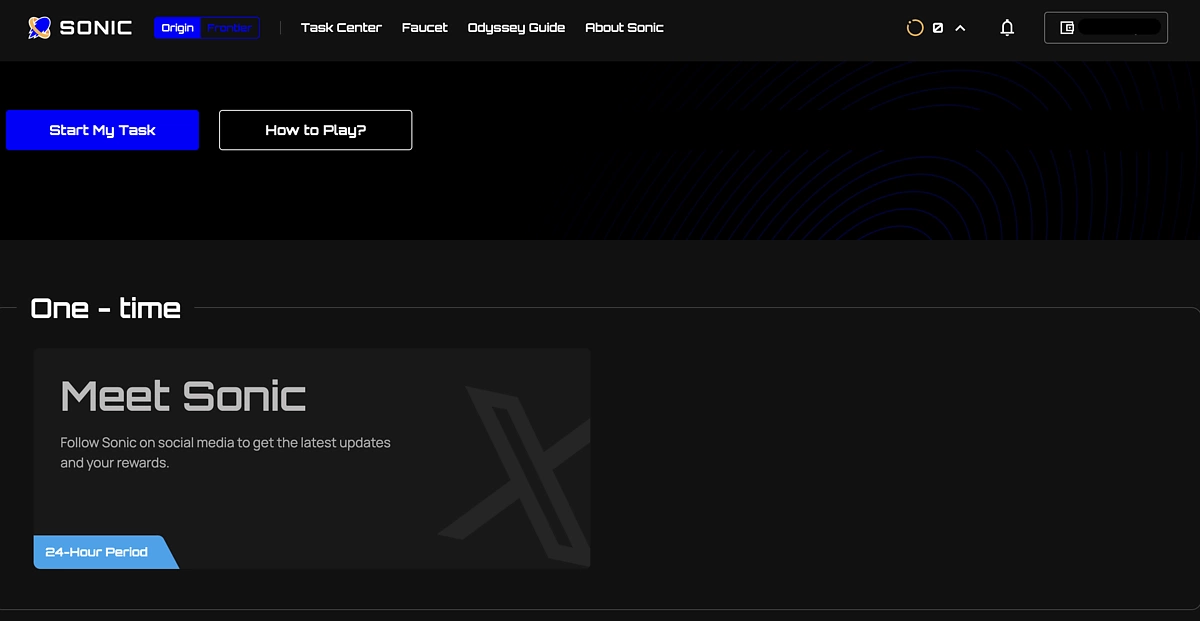1200x621 pixels.
Task: Open the notifications bell
Action: click(1007, 28)
